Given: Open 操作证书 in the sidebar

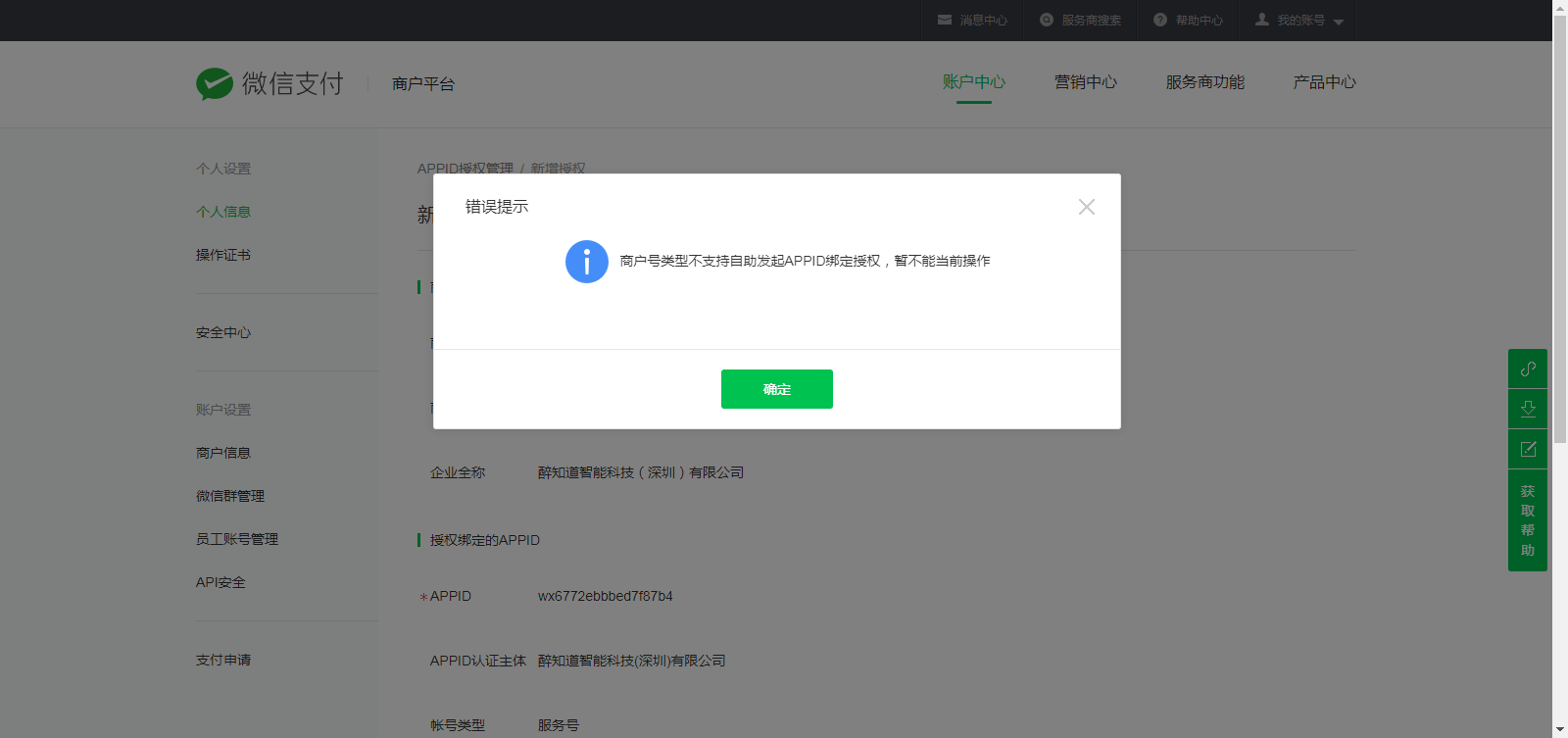Looking at the screenshot, I should pyautogui.click(x=223, y=255).
